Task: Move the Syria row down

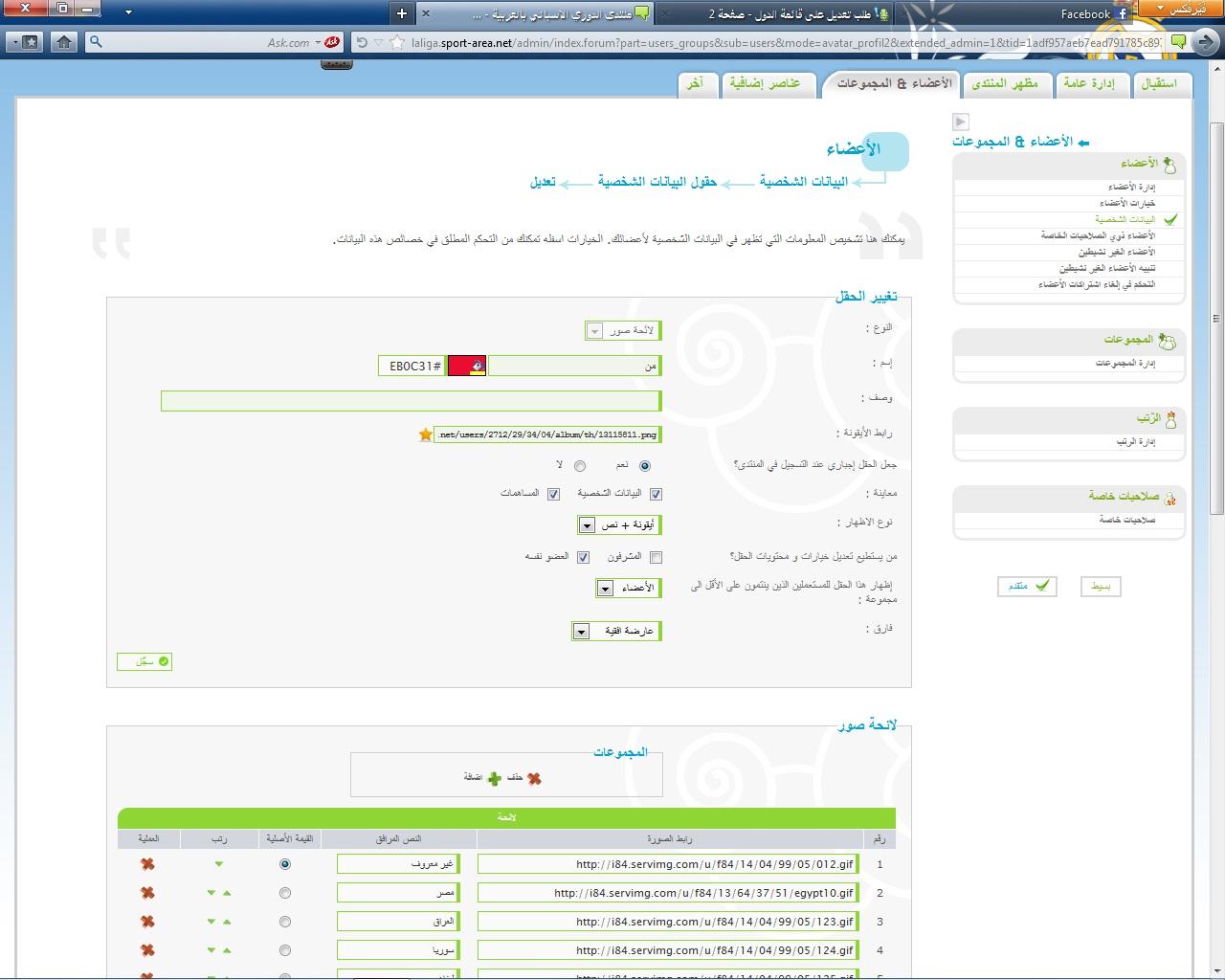Action: coord(212,950)
